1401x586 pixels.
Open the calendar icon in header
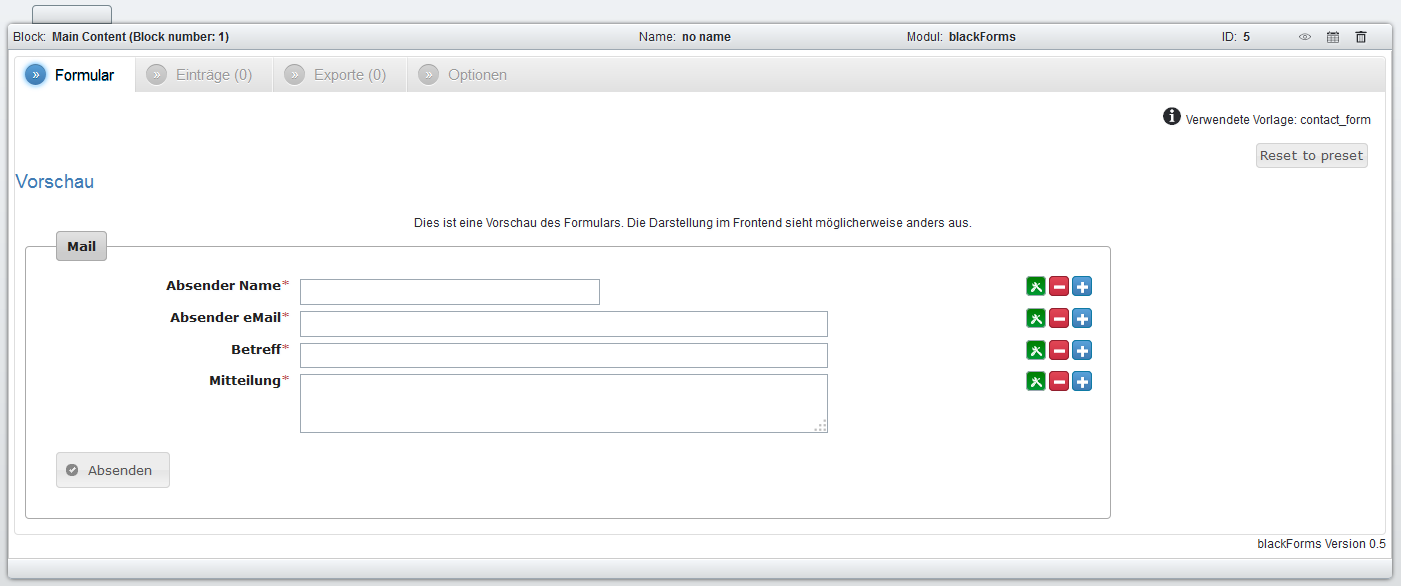tap(1333, 37)
